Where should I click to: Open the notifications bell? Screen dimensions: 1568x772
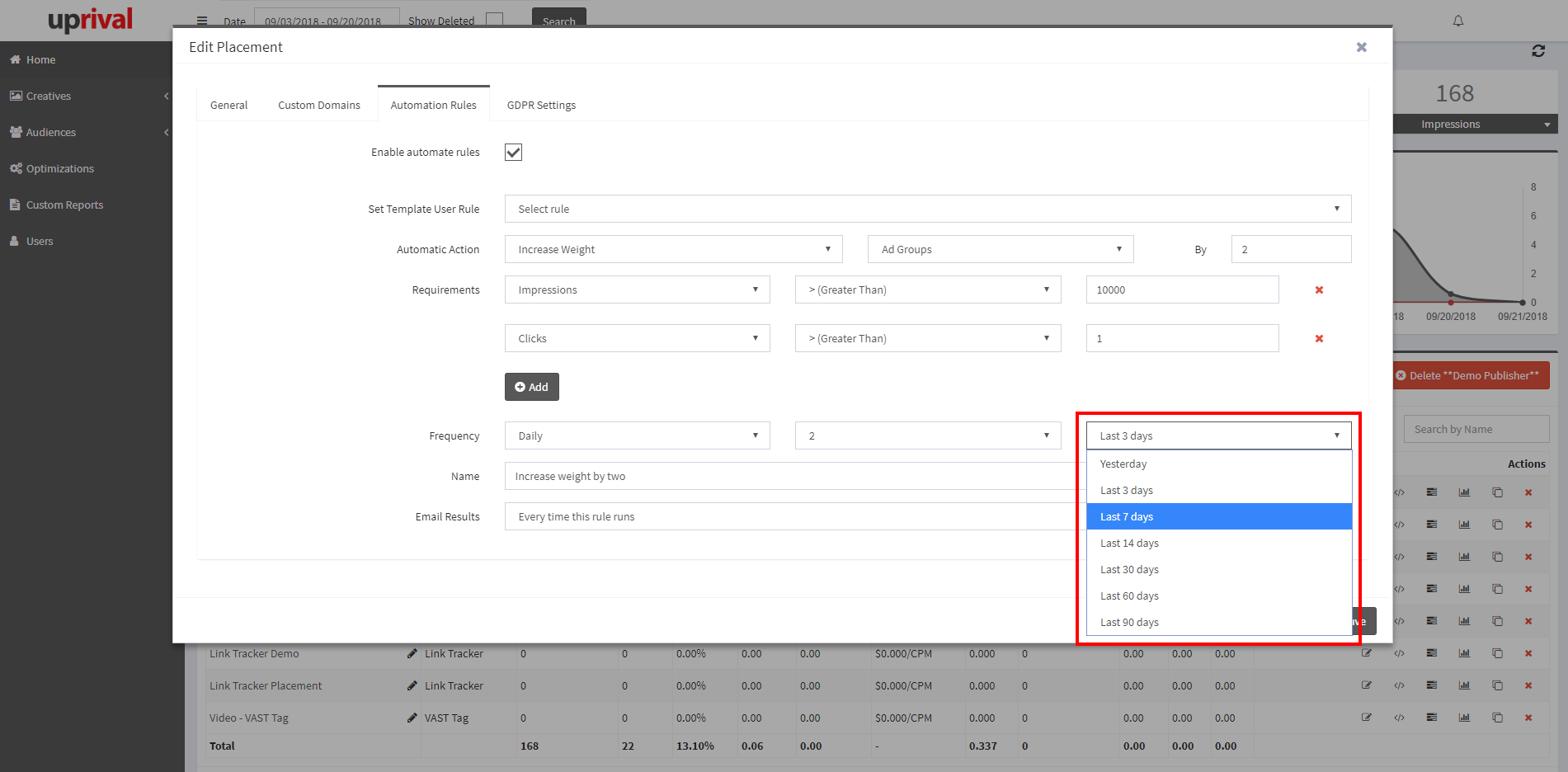[x=1458, y=21]
